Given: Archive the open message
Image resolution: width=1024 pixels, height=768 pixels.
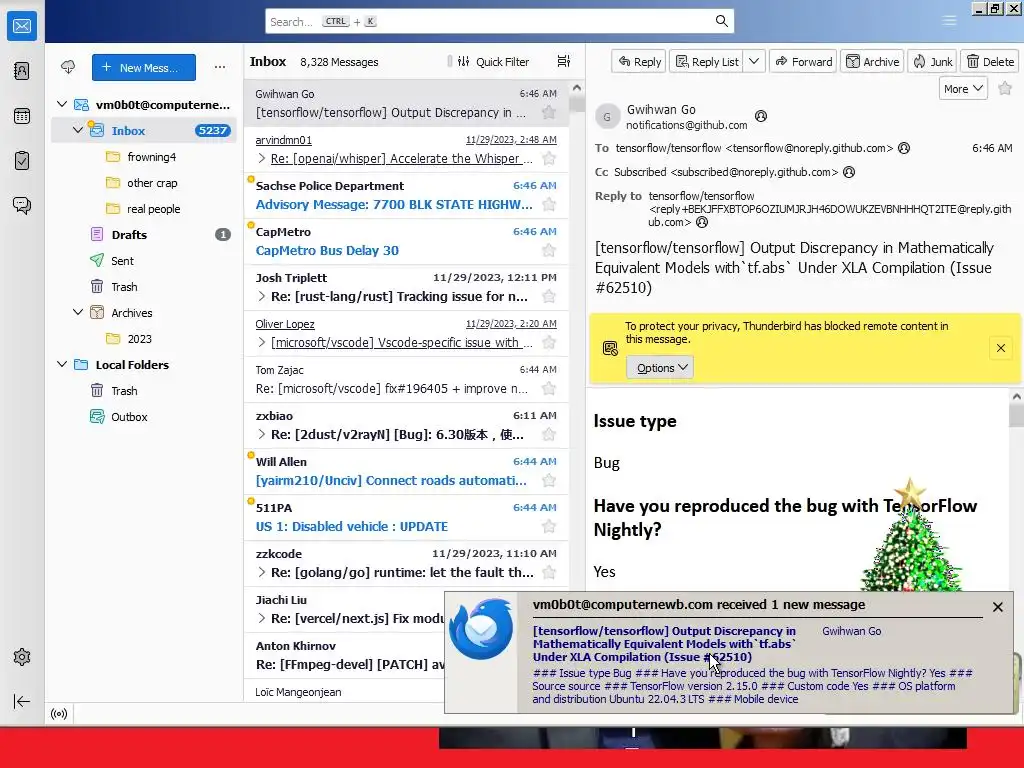Looking at the screenshot, I should 872,61.
